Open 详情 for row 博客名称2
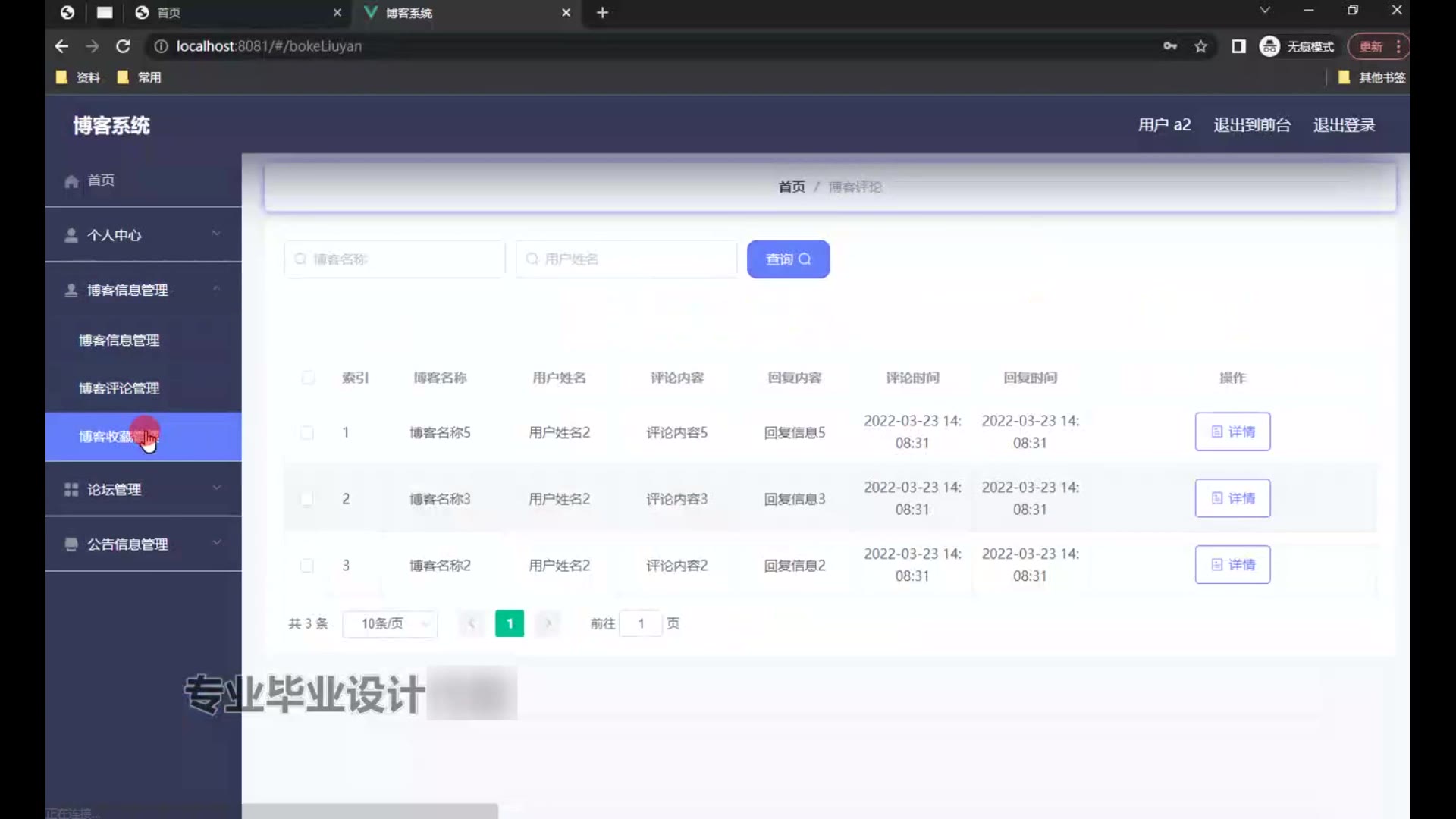Viewport: 1456px width, 819px height. (1232, 565)
